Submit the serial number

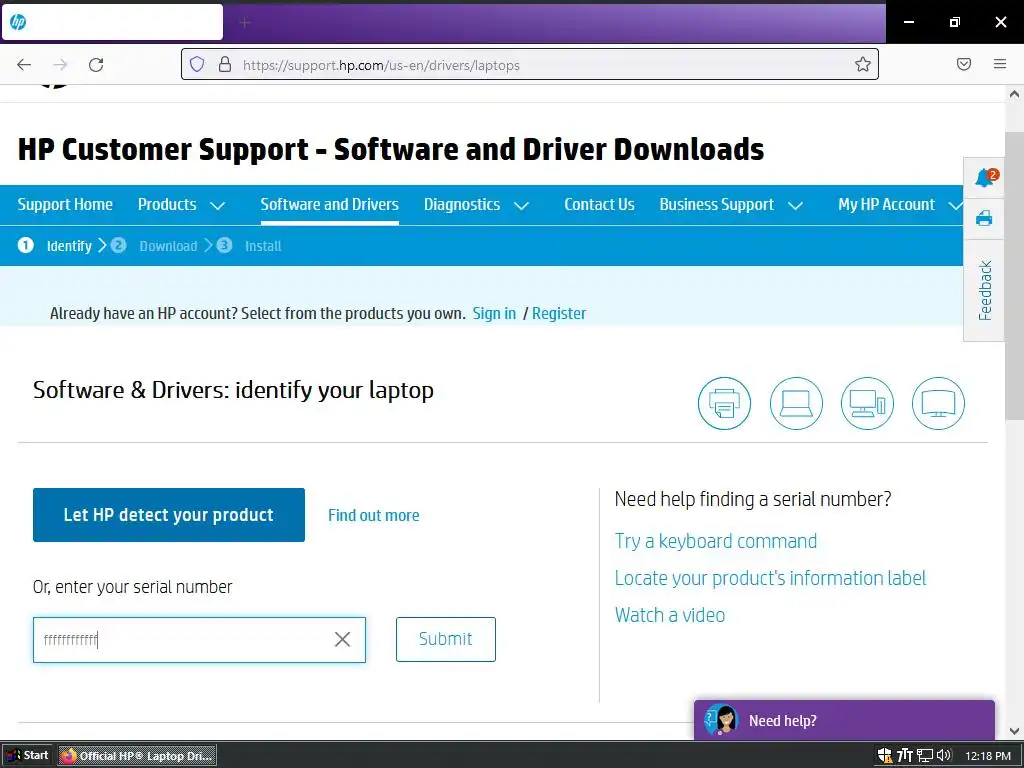pyautogui.click(x=445, y=639)
